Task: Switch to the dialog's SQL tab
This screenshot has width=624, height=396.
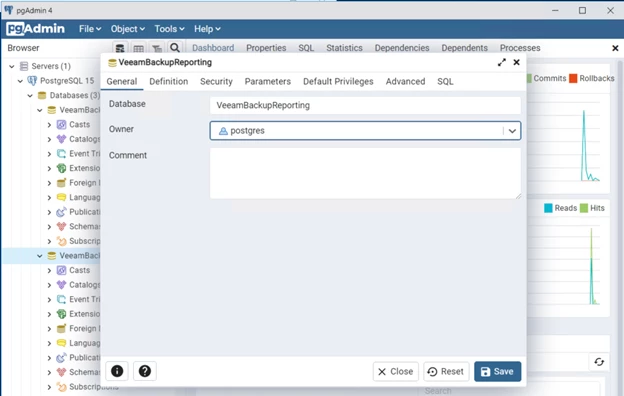Action: point(445,82)
